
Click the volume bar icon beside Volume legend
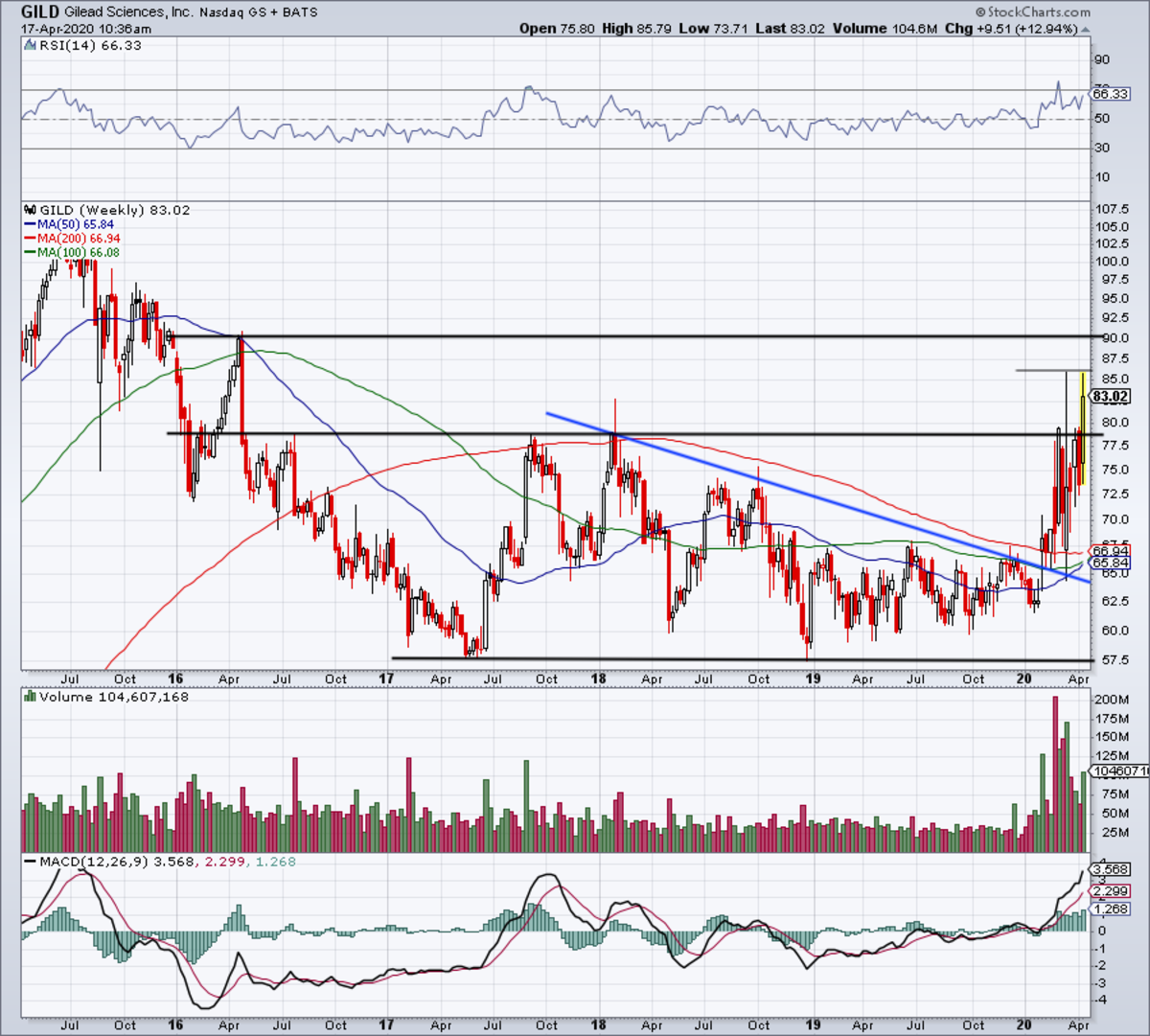pyautogui.click(x=30, y=697)
